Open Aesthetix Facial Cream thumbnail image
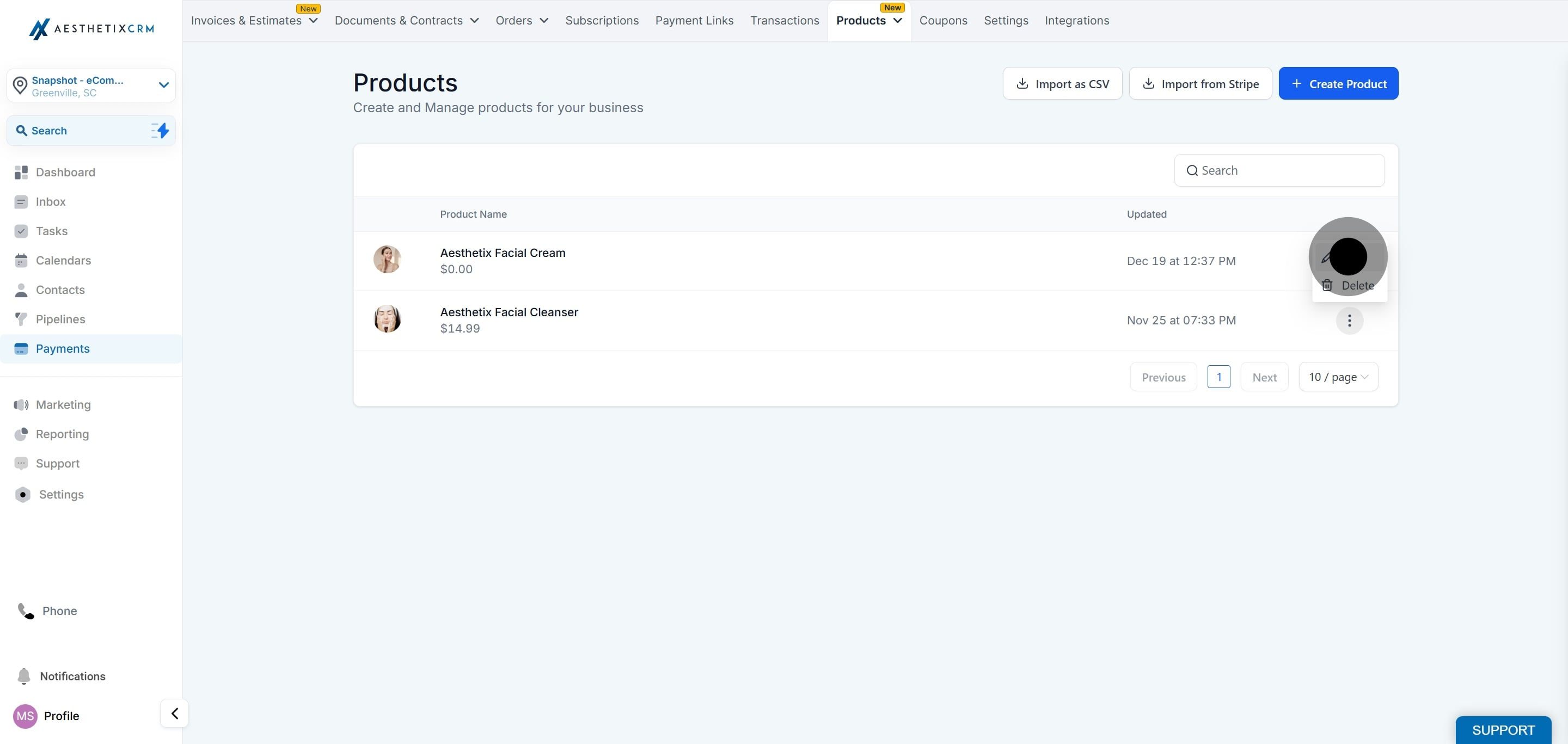Viewport: 1568px width, 744px height. pyautogui.click(x=387, y=260)
